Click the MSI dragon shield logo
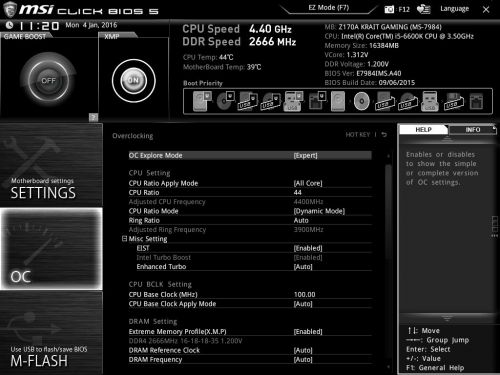This screenshot has width=500, height=375. [10, 9]
